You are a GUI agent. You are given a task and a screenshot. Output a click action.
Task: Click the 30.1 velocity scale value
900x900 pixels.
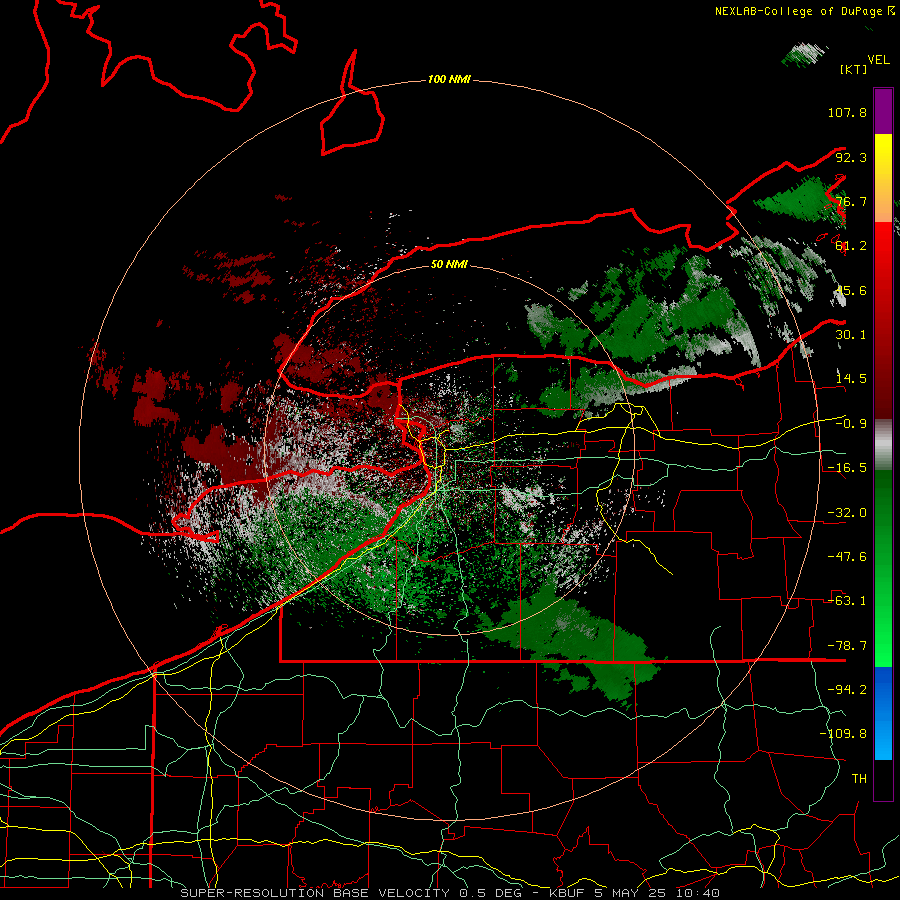(x=851, y=335)
